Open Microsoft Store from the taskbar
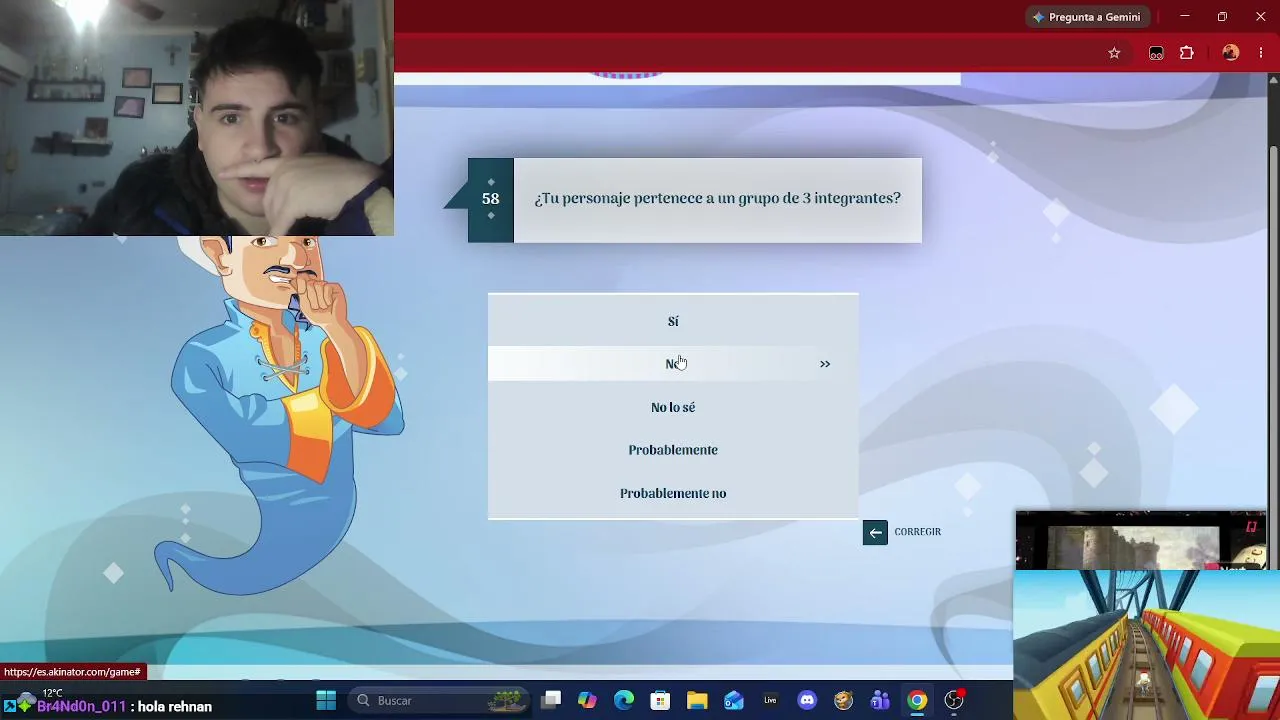This screenshot has height=720, width=1280. pos(660,700)
